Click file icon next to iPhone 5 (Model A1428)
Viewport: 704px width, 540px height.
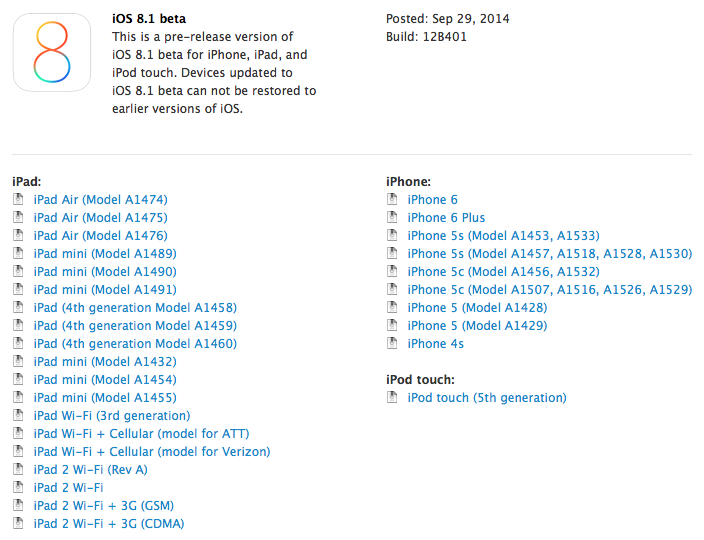[x=391, y=308]
